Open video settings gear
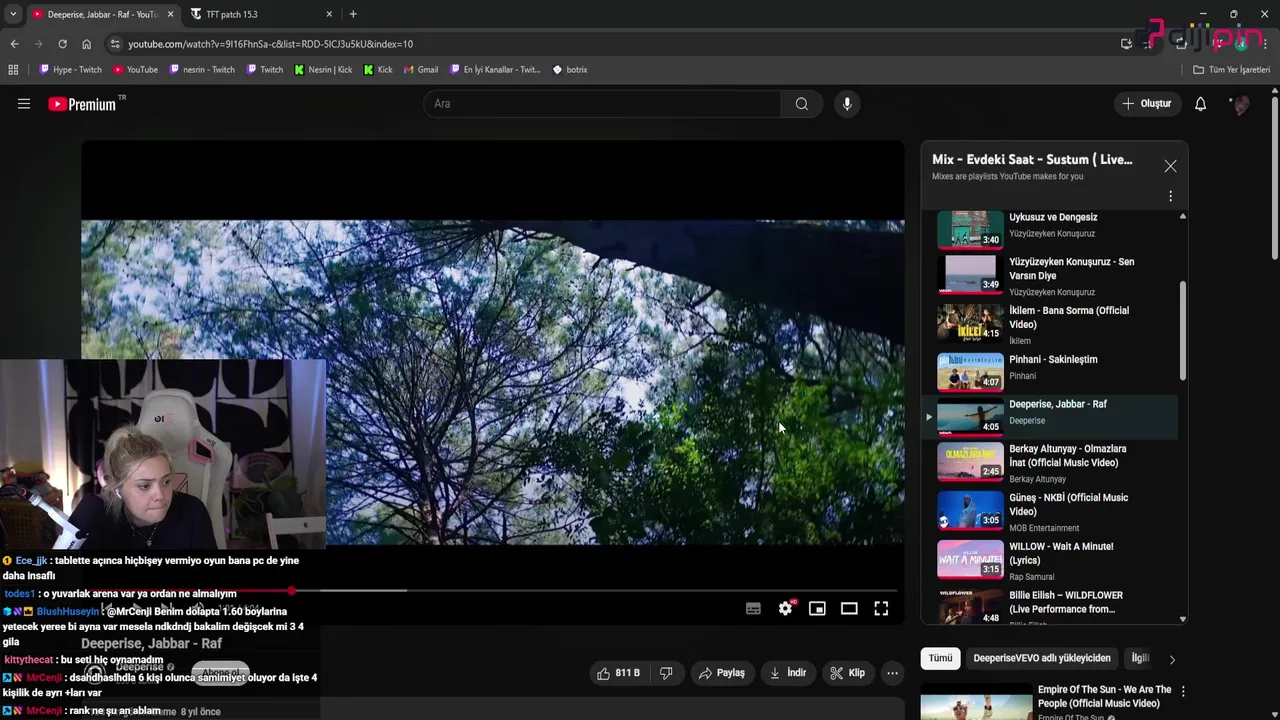 (786, 608)
